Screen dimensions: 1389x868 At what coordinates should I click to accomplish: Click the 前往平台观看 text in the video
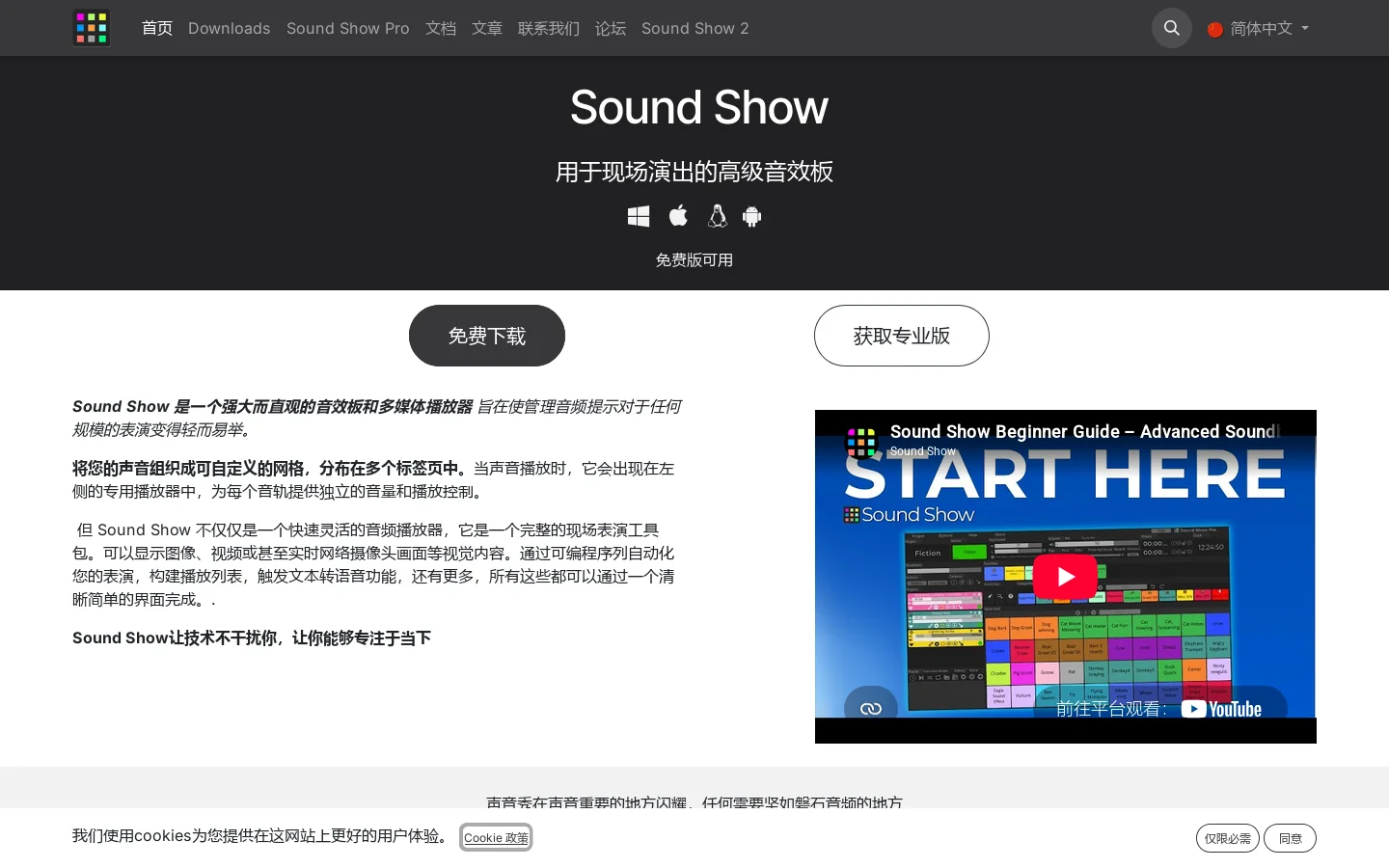pyautogui.click(x=1111, y=709)
